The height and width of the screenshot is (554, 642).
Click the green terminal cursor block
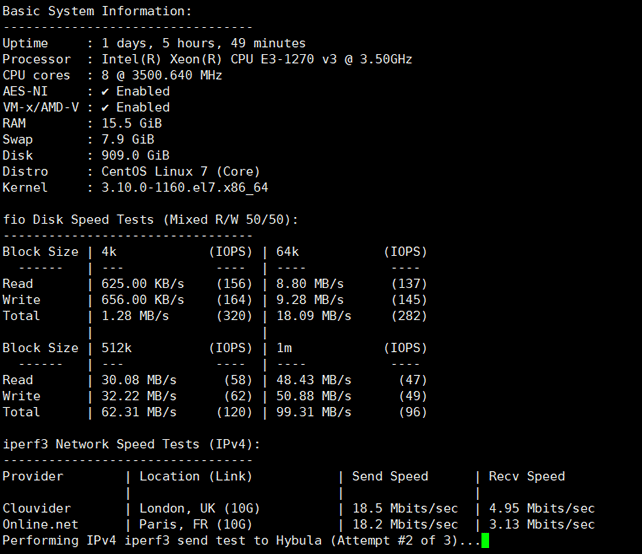point(485,540)
